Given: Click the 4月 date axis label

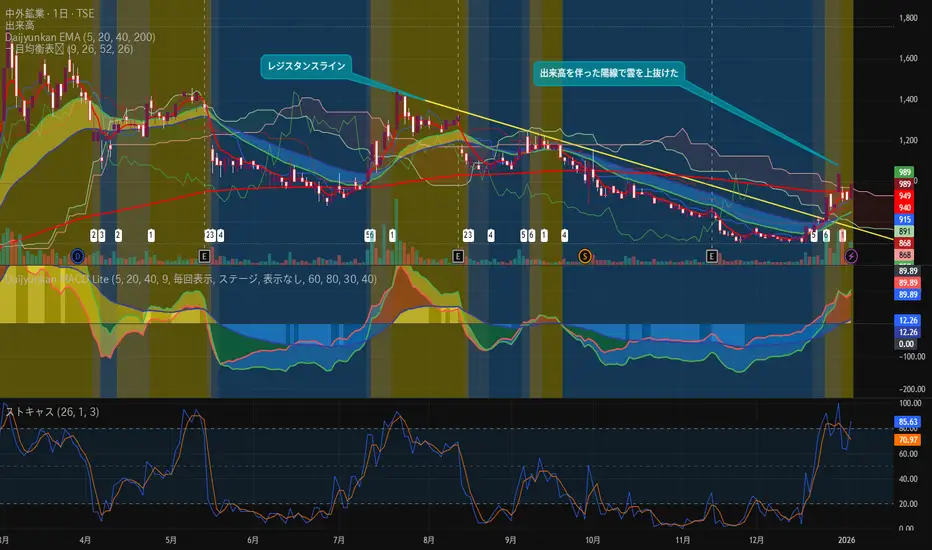Looking at the screenshot, I should [85, 540].
